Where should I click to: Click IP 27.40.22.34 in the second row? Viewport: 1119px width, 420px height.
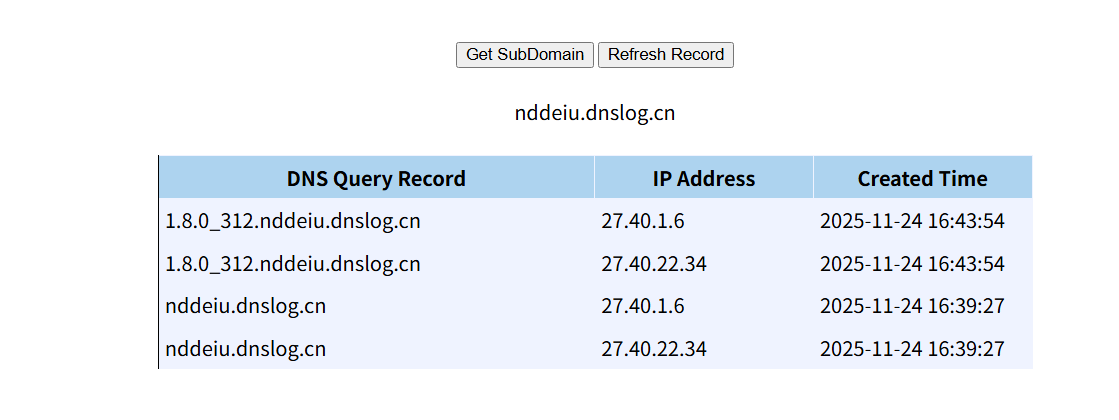654,264
